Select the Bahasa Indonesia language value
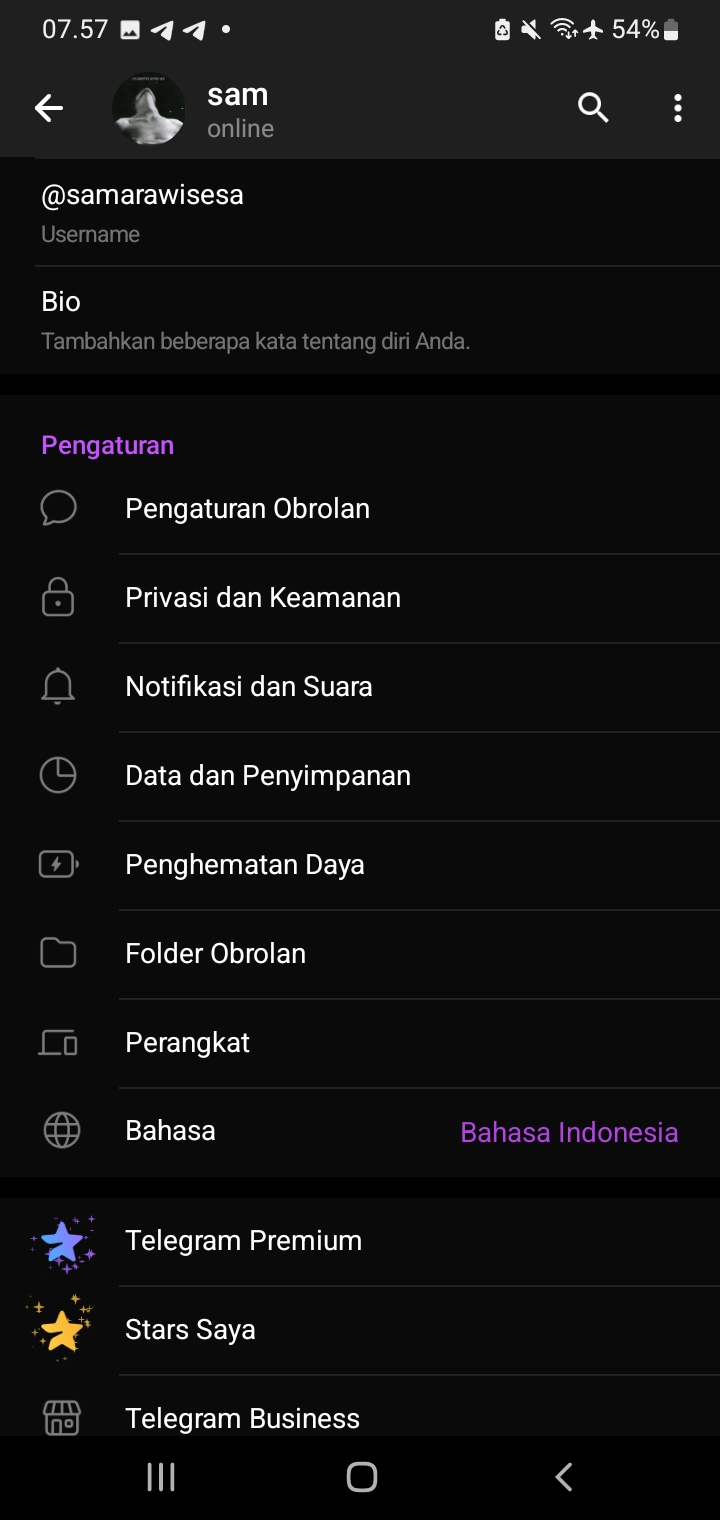The height and width of the screenshot is (1520, 720). pos(569,1132)
